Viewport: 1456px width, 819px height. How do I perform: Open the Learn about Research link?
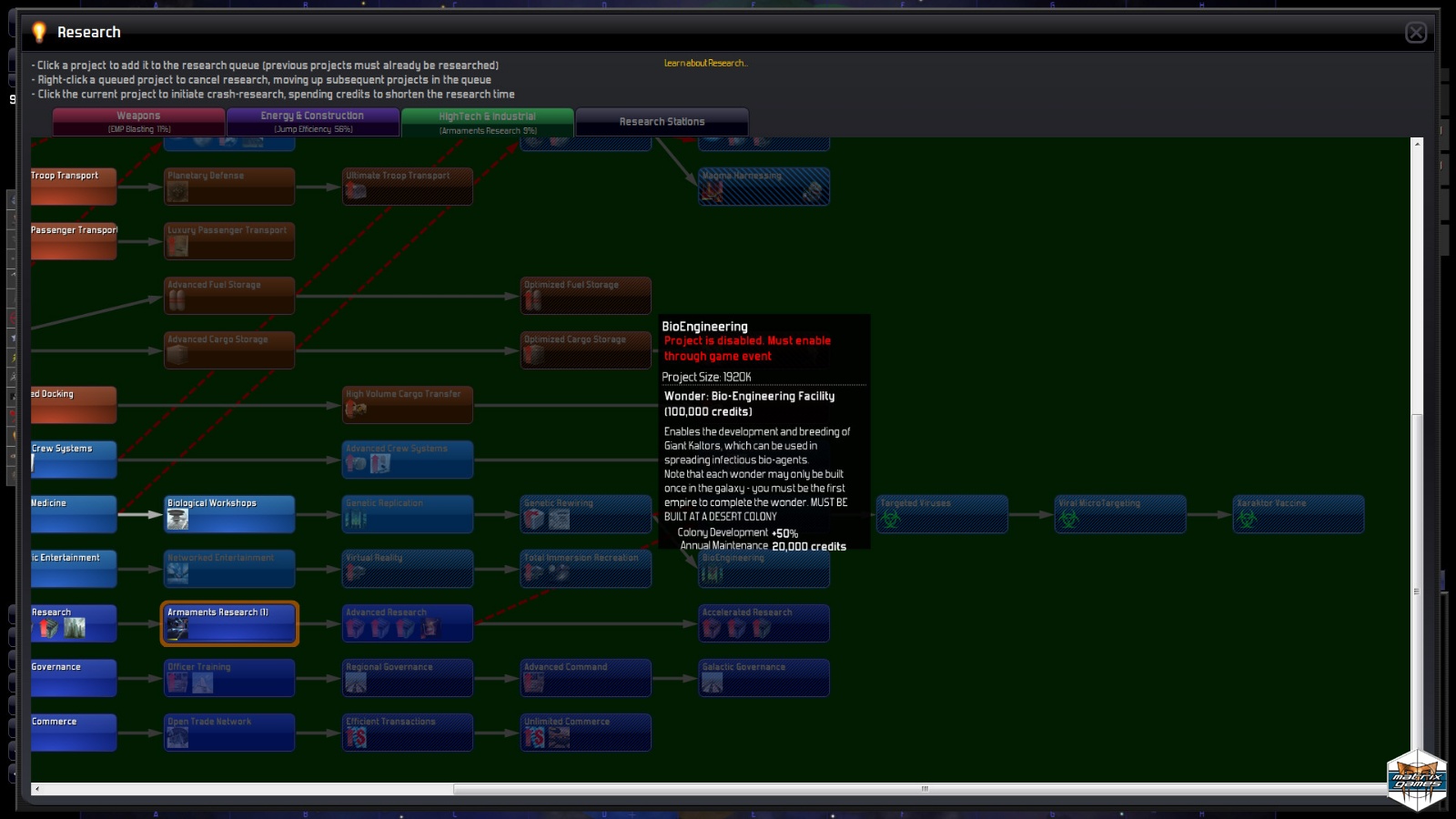click(x=705, y=64)
